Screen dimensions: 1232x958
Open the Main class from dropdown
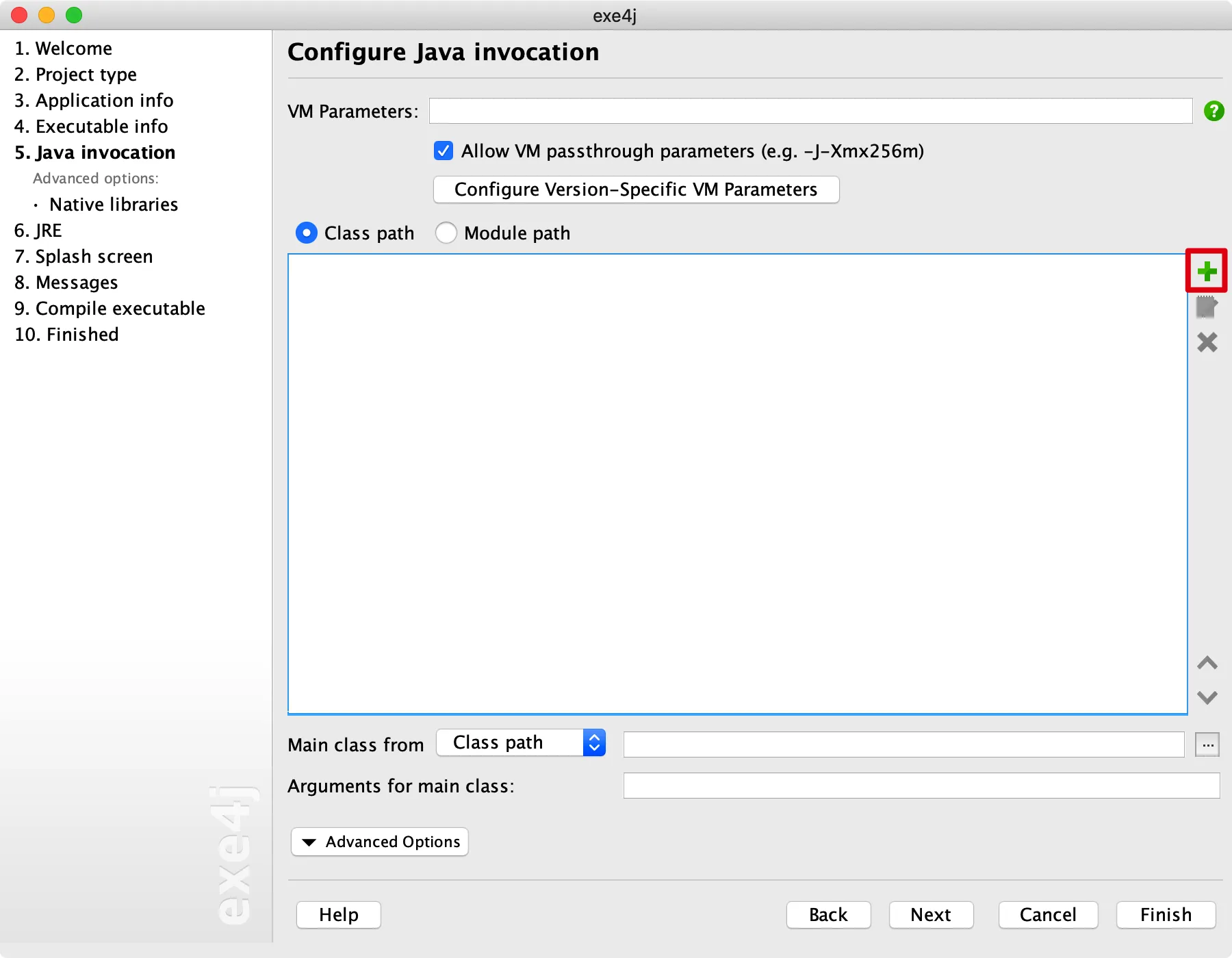(x=521, y=742)
